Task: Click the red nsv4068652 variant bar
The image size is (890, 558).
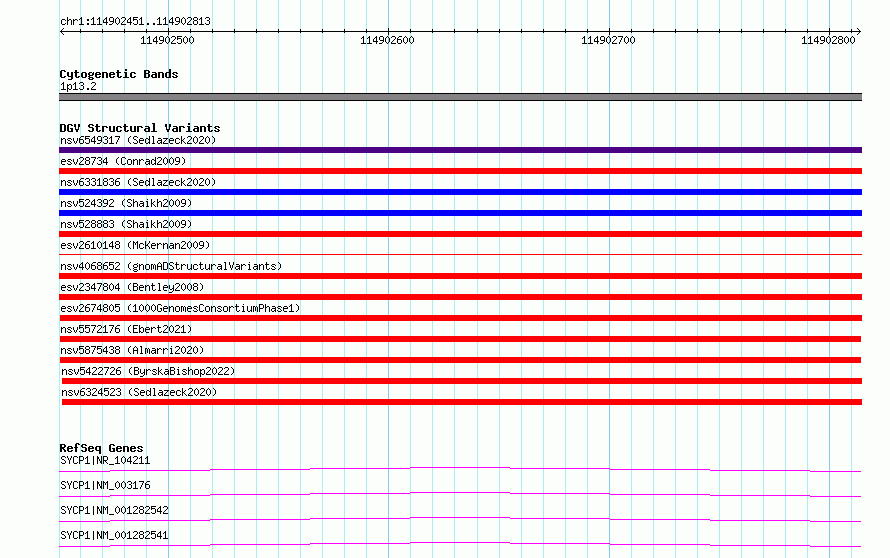Action: [460, 276]
